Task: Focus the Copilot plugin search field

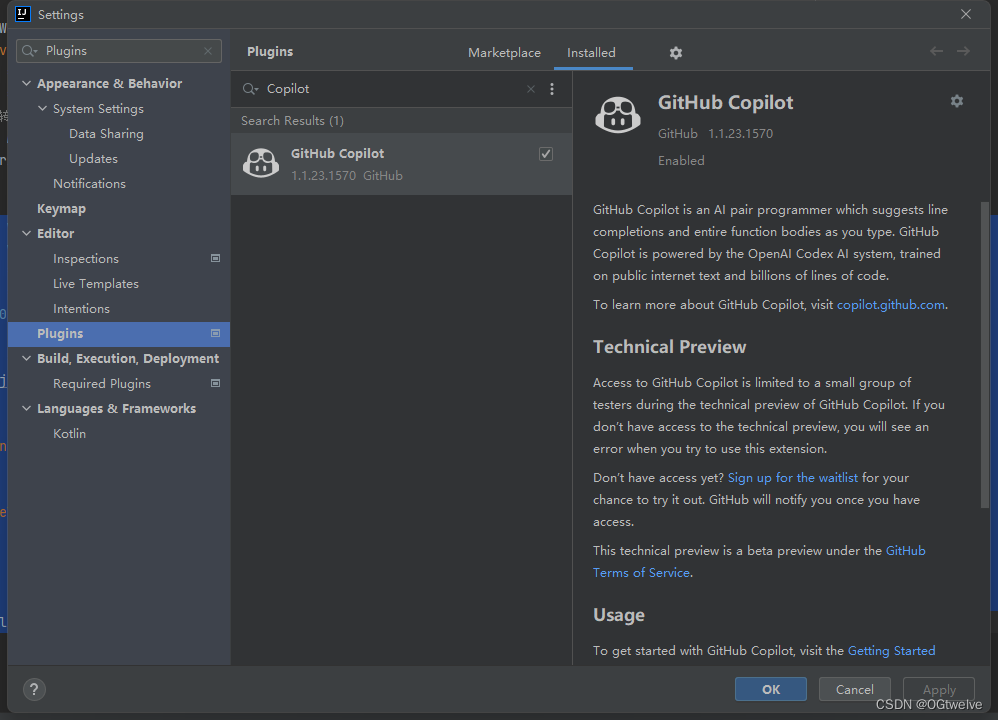Action: (x=395, y=89)
